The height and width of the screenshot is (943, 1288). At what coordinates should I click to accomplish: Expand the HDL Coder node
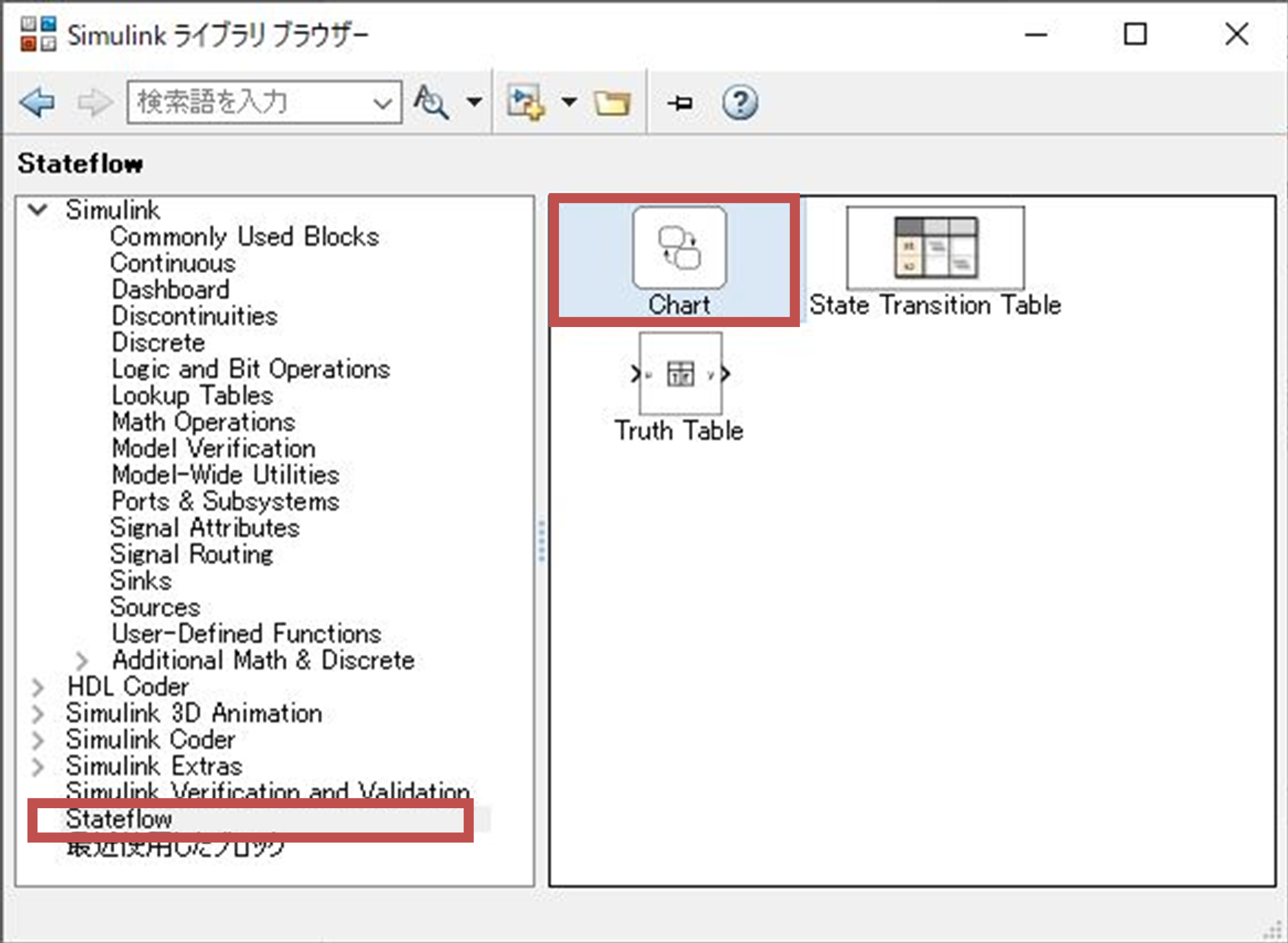click(x=38, y=687)
